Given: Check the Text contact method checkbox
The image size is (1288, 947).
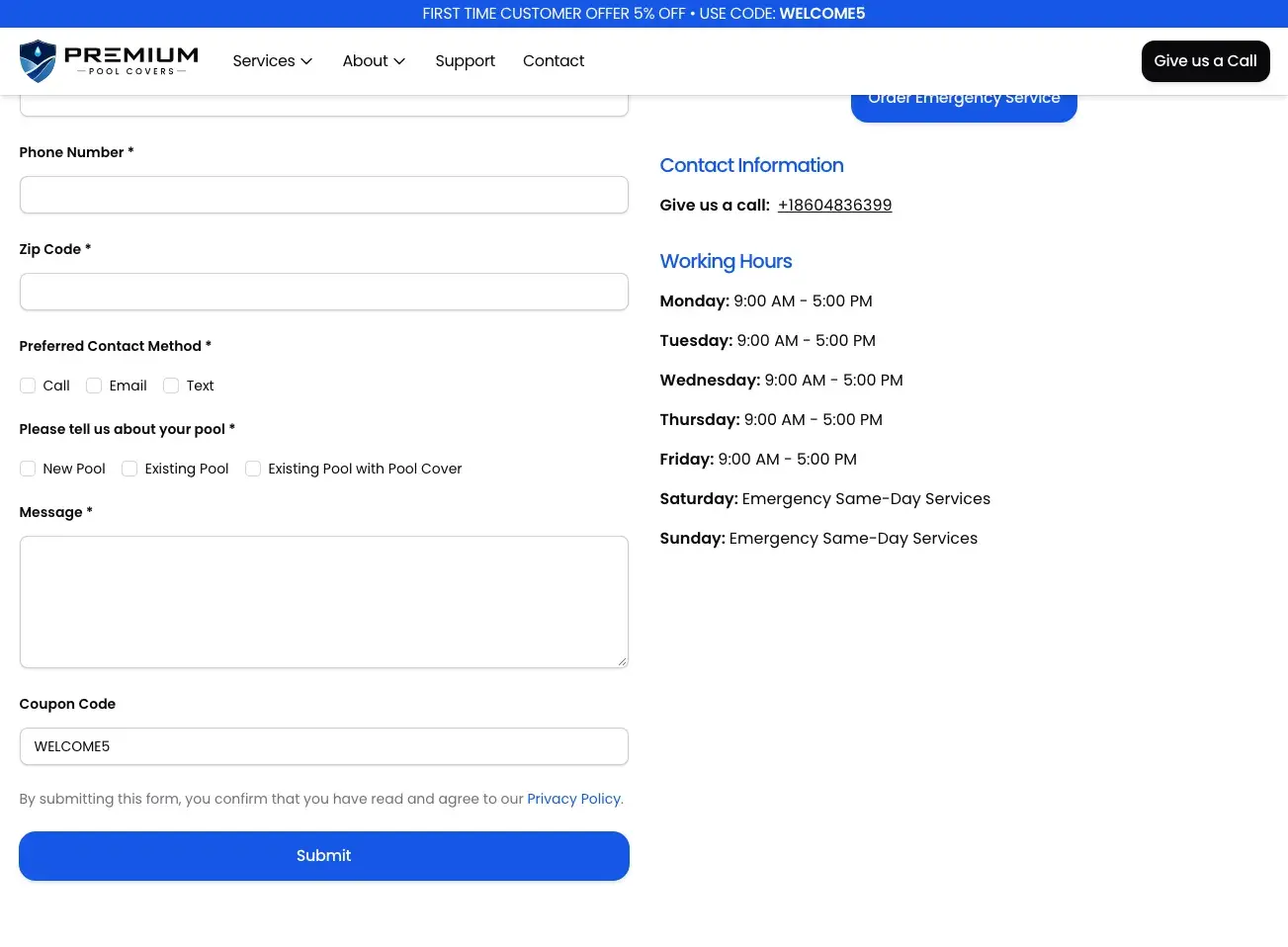Looking at the screenshot, I should (171, 386).
